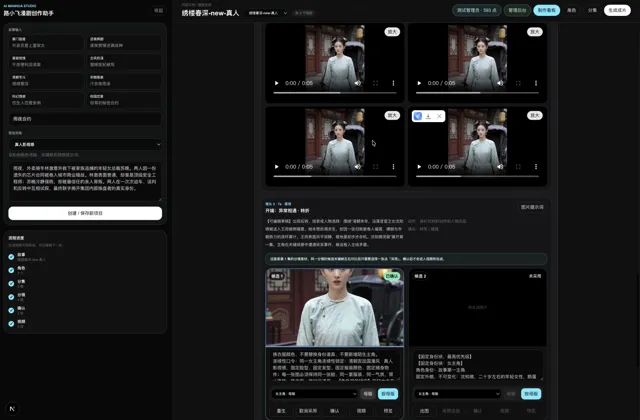Click the 收起 collapse button in sidebar
Viewport: 640px width, 420px height.
click(x=159, y=10)
